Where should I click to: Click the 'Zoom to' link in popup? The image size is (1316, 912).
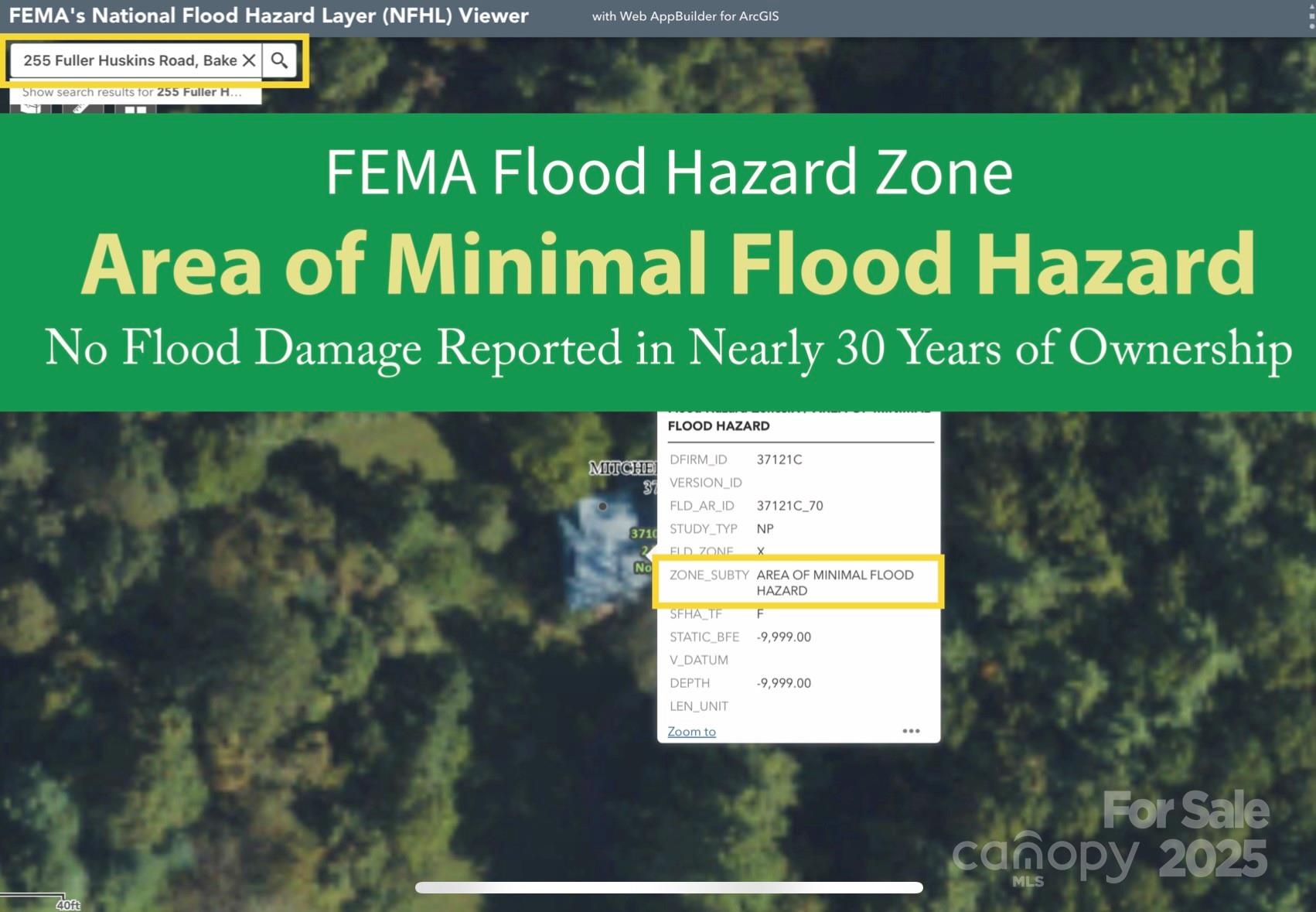pos(691,731)
